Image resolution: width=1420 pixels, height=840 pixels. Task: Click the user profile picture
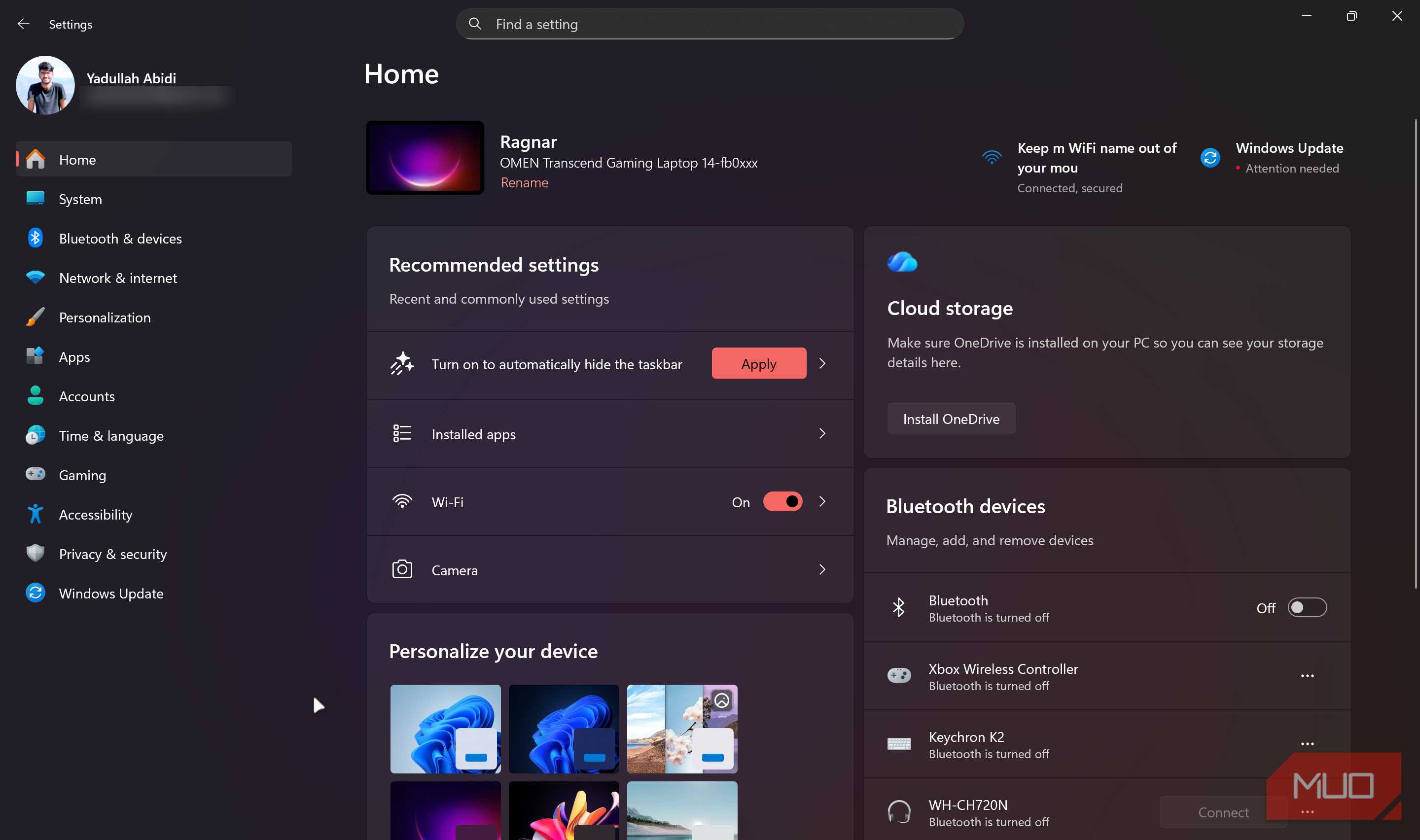coord(45,85)
